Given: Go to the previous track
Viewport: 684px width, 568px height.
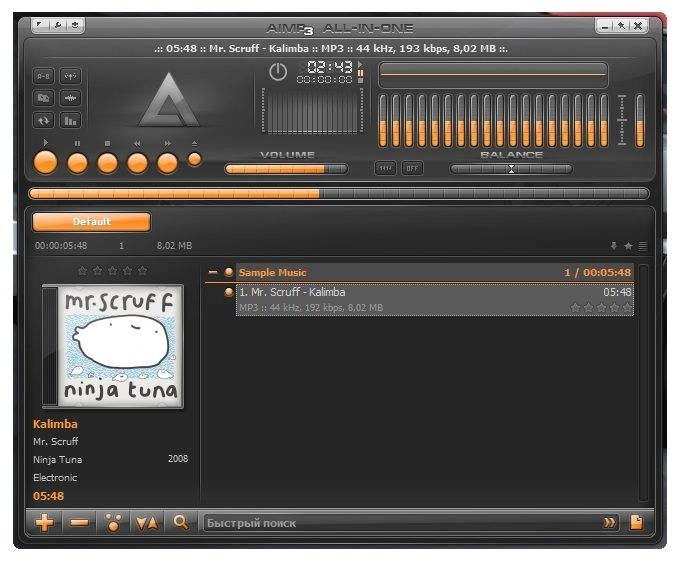Looking at the screenshot, I should click(x=137, y=163).
